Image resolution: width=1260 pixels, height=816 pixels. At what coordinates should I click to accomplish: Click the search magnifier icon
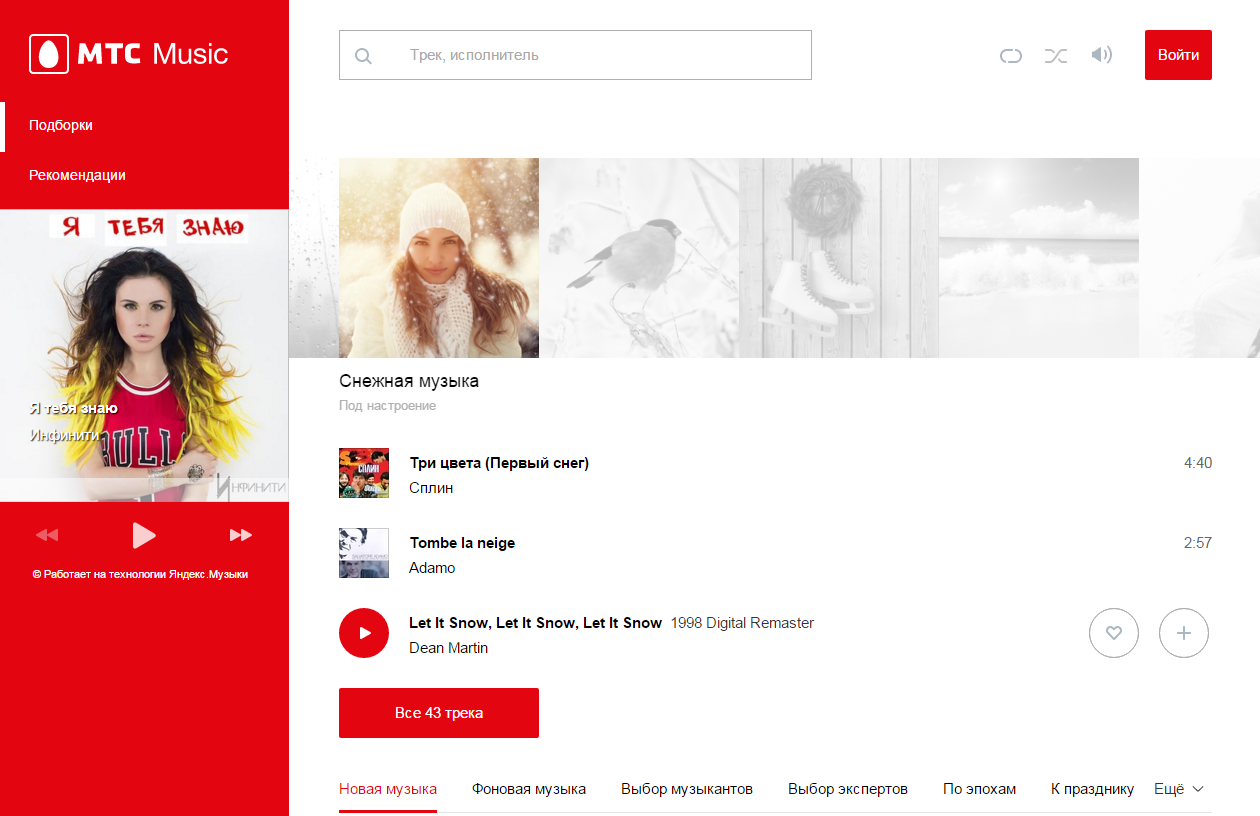click(x=364, y=56)
